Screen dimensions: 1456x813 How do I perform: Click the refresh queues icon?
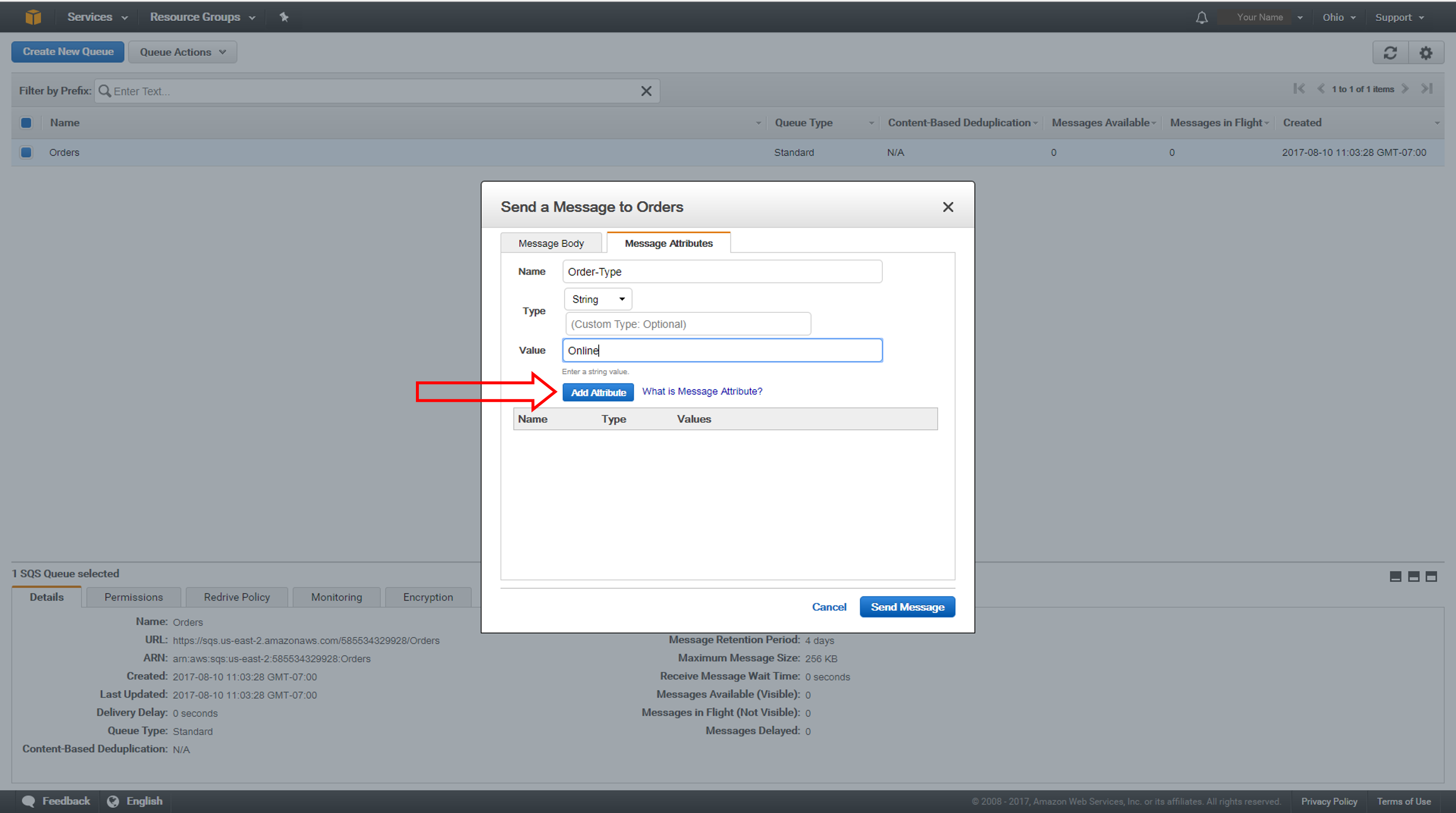(1393, 52)
